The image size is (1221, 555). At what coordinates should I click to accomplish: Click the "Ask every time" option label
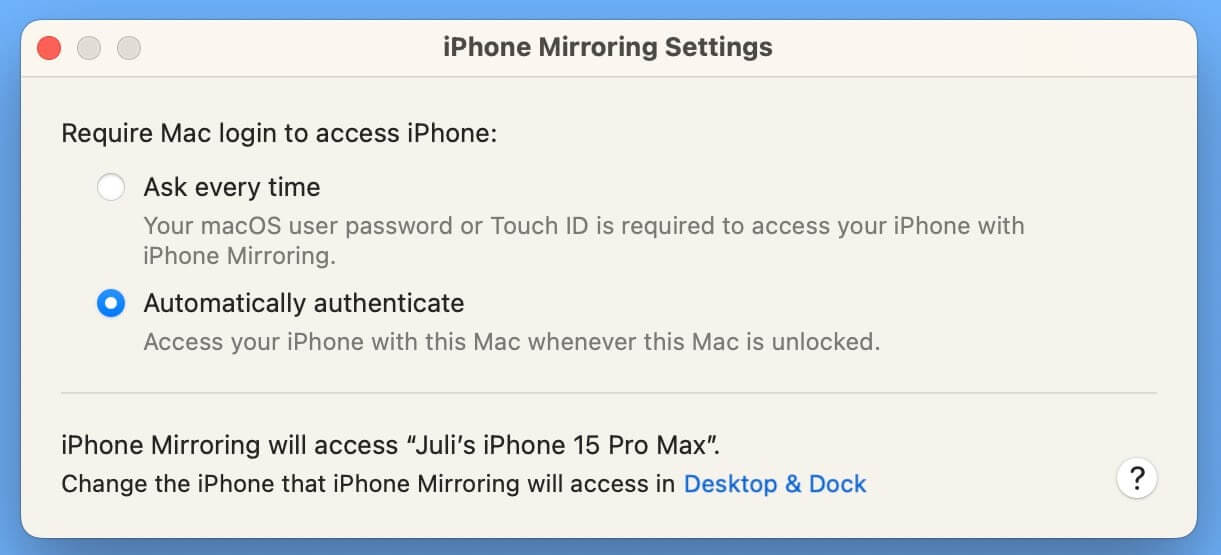tap(231, 187)
